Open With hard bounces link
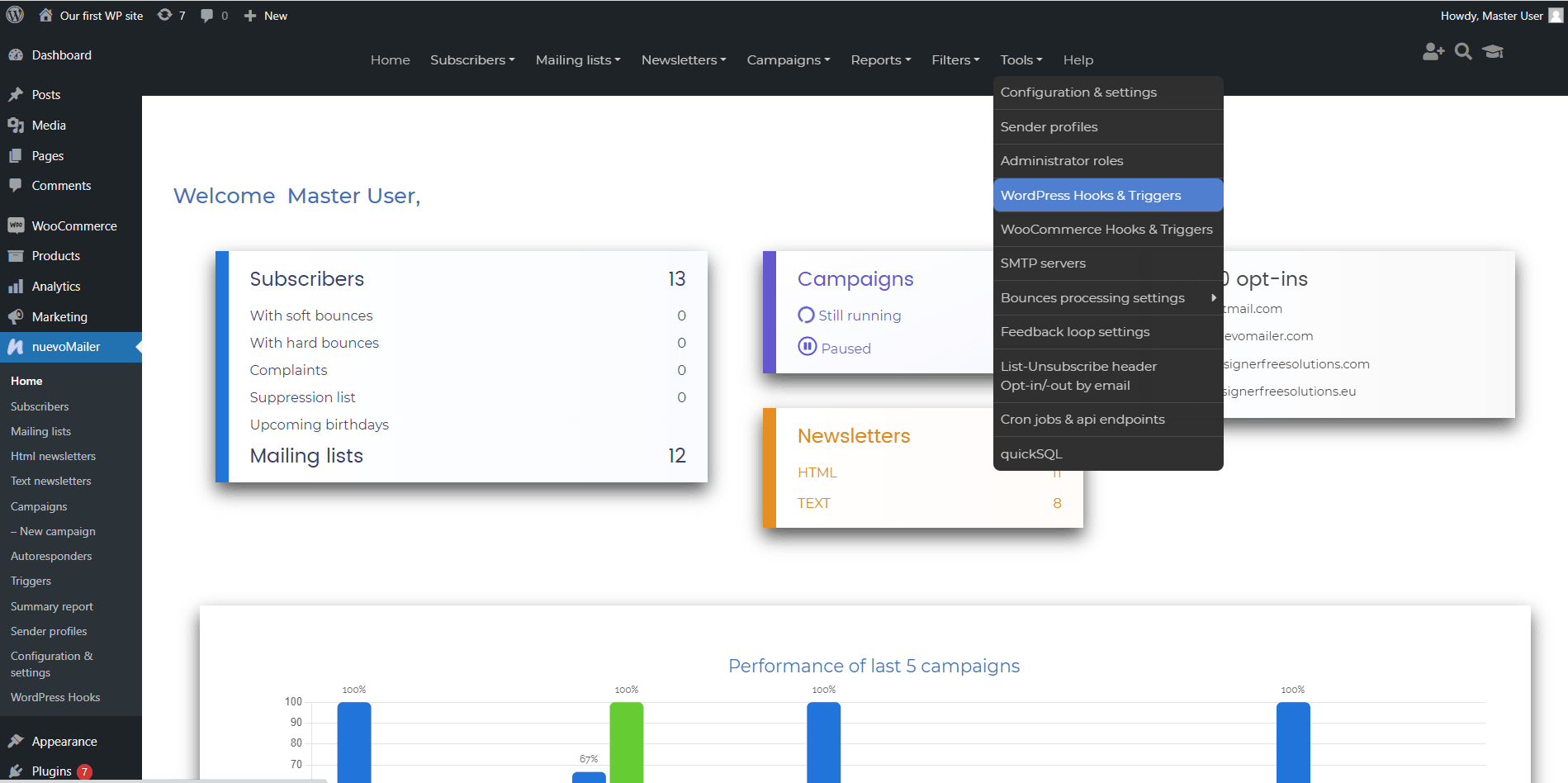 click(315, 343)
